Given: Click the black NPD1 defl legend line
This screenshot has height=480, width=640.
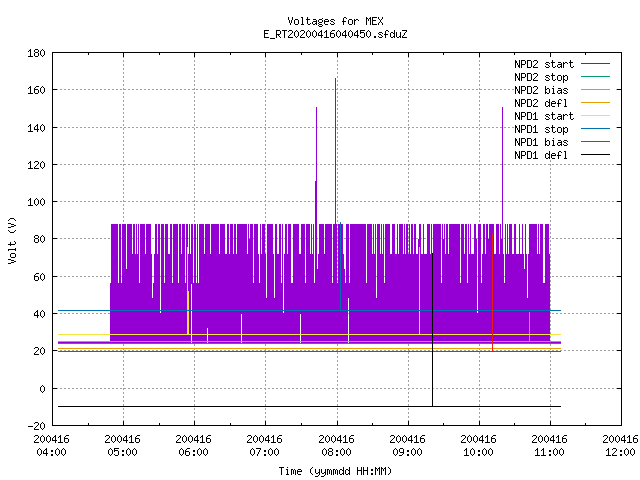Looking at the screenshot, I should click(x=595, y=155).
